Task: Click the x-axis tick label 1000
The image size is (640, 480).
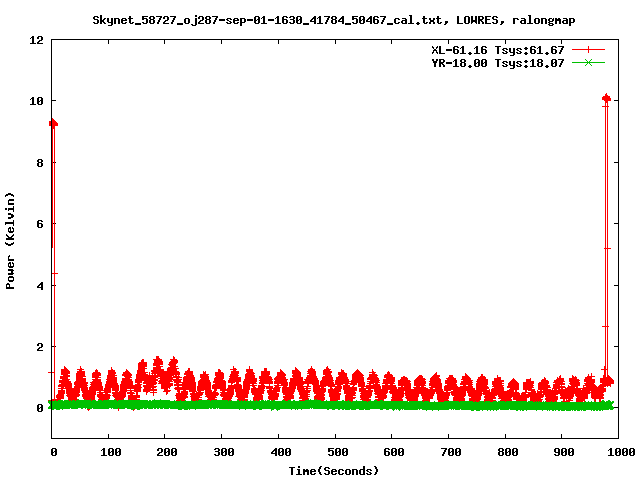Action: [621, 452]
